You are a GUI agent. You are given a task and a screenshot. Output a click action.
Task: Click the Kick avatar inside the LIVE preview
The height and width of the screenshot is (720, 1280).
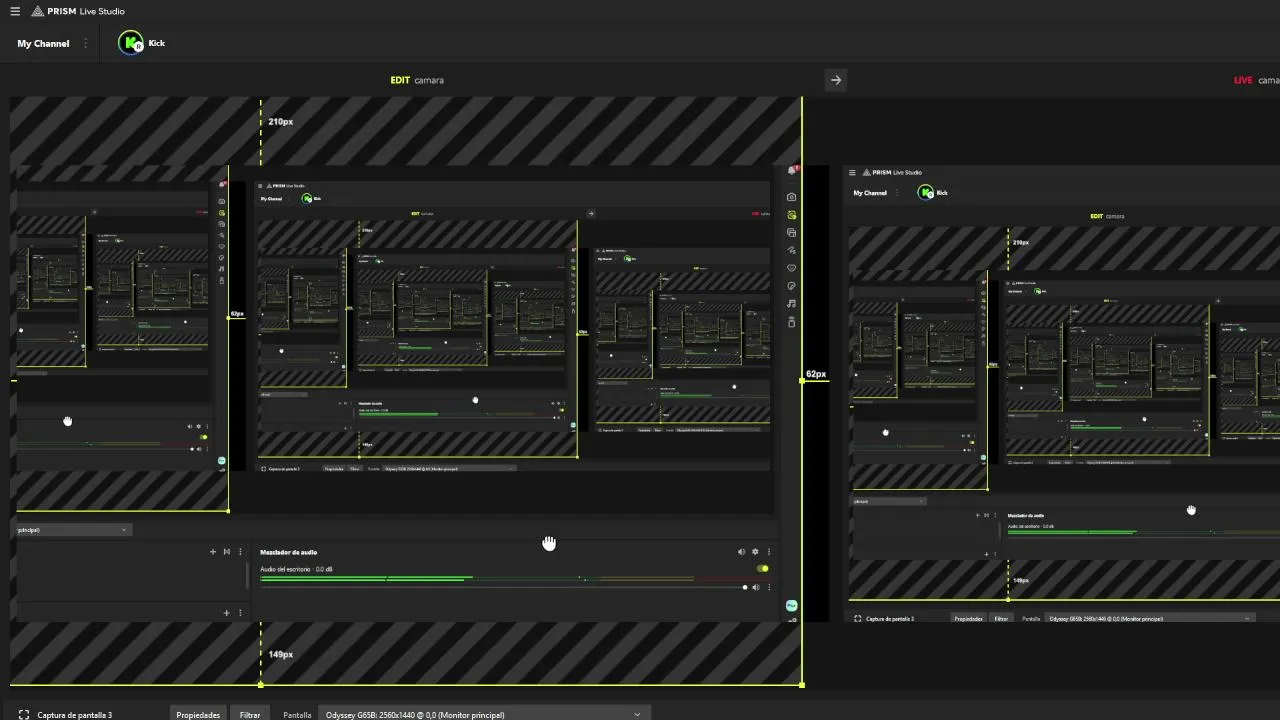[926, 193]
